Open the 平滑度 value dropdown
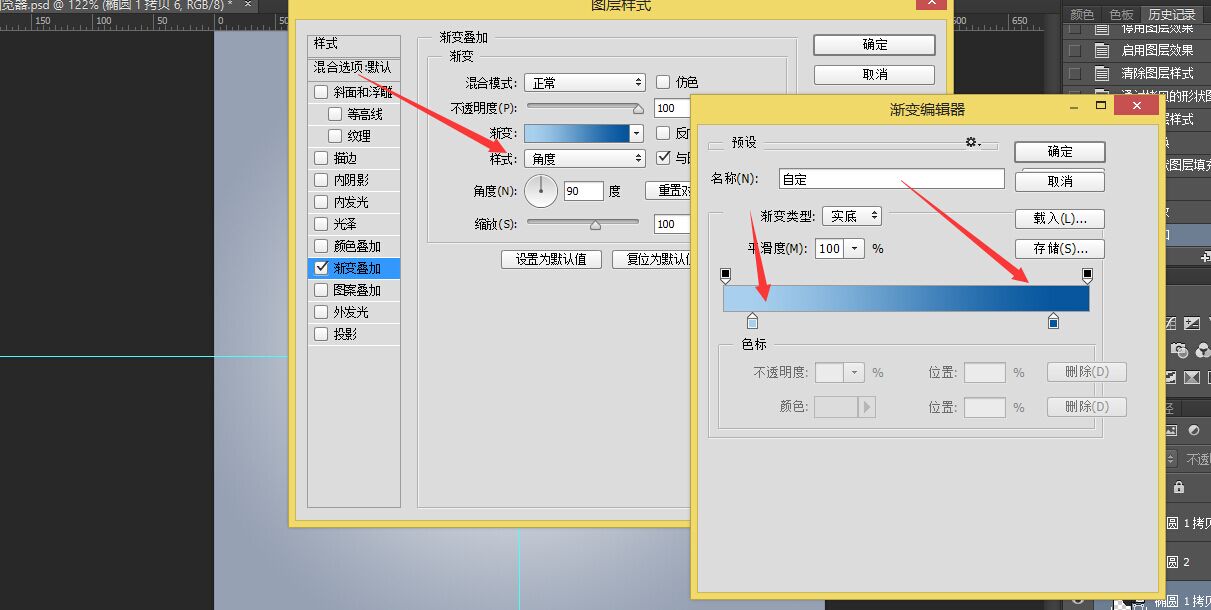Viewport: 1211px width, 610px height. pos(853,248)
